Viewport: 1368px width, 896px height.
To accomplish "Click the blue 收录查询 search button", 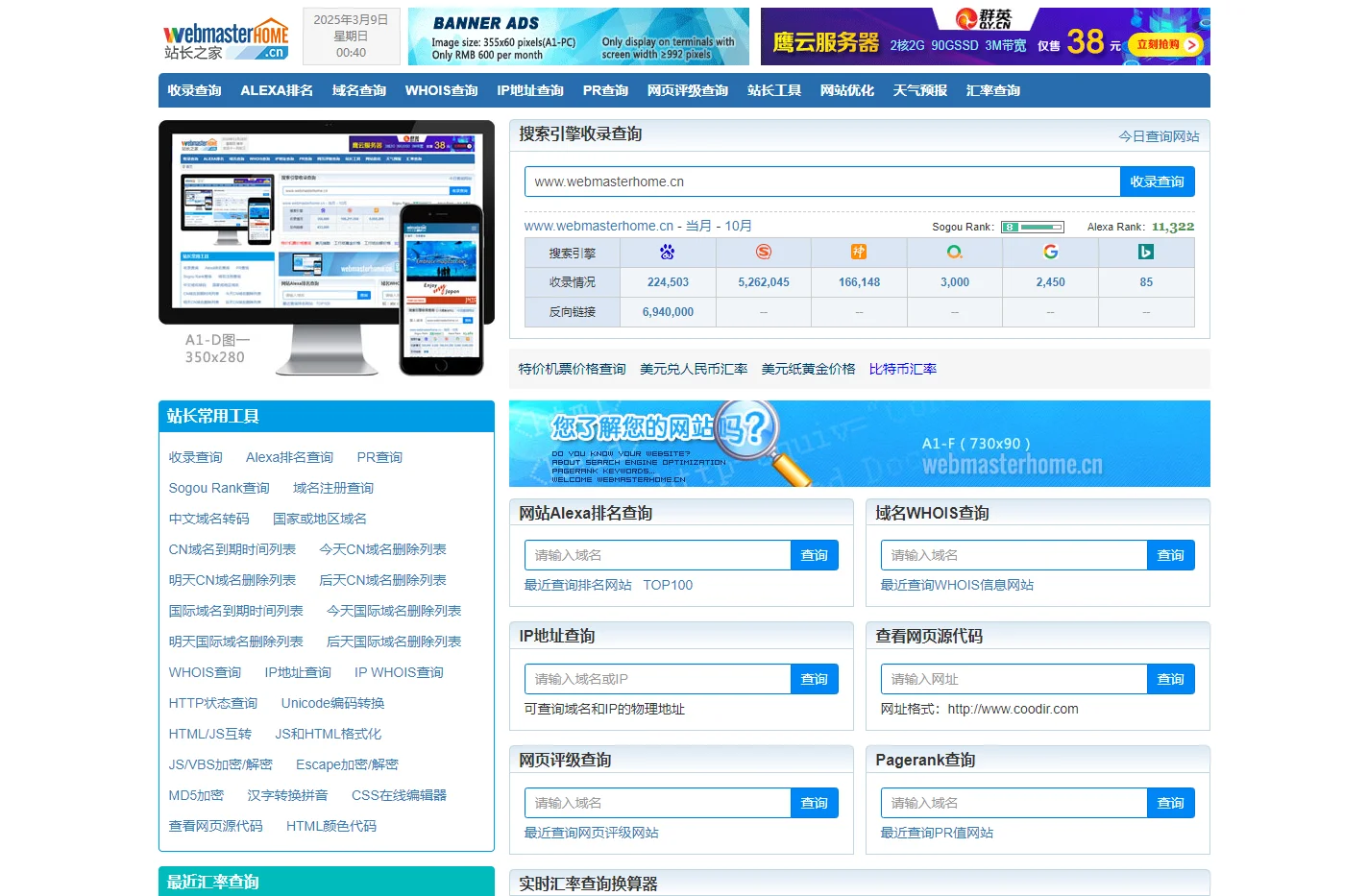I will point(1158,182).
